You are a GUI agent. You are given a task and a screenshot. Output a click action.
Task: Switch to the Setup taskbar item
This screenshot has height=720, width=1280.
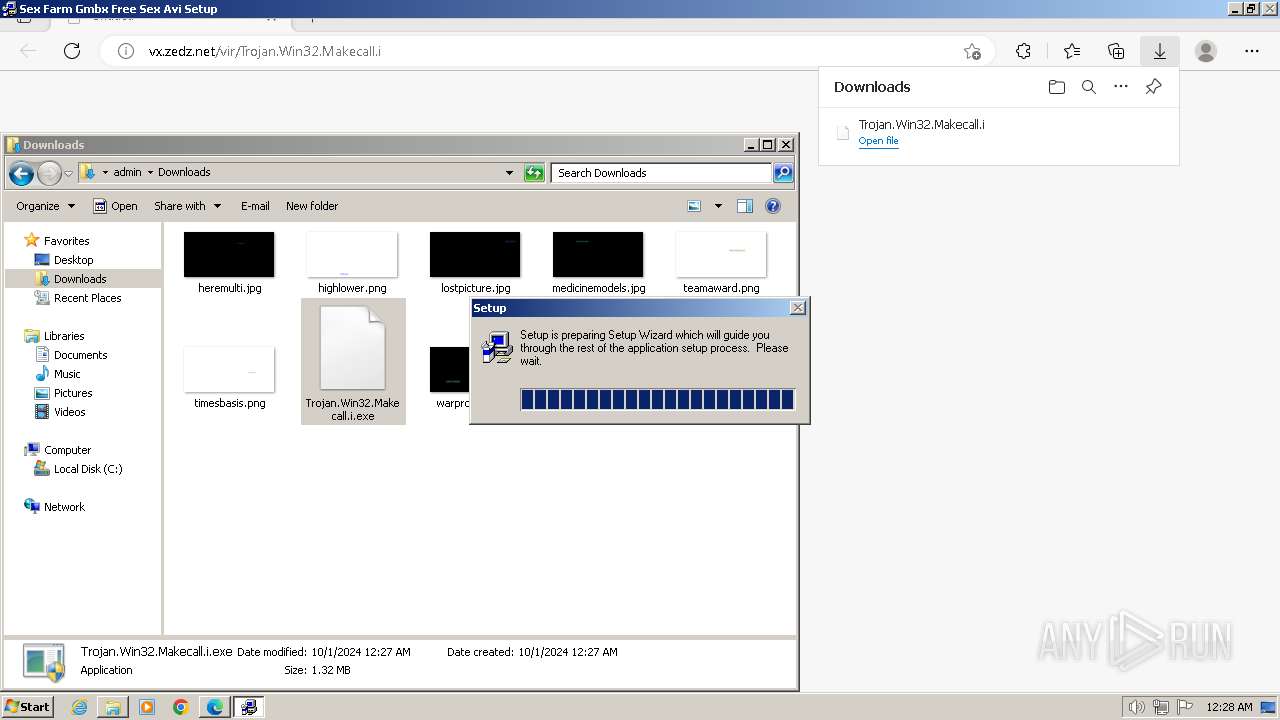(248, 707)
